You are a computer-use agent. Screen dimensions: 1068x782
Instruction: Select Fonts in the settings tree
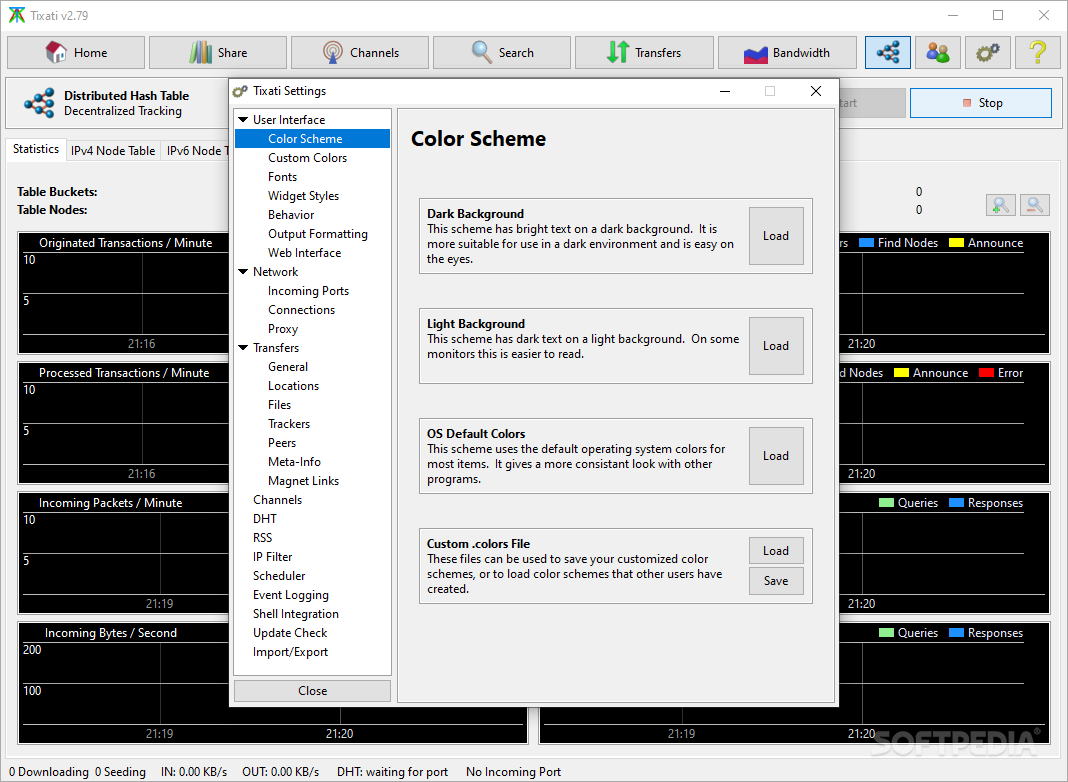[x=283, y=176]
